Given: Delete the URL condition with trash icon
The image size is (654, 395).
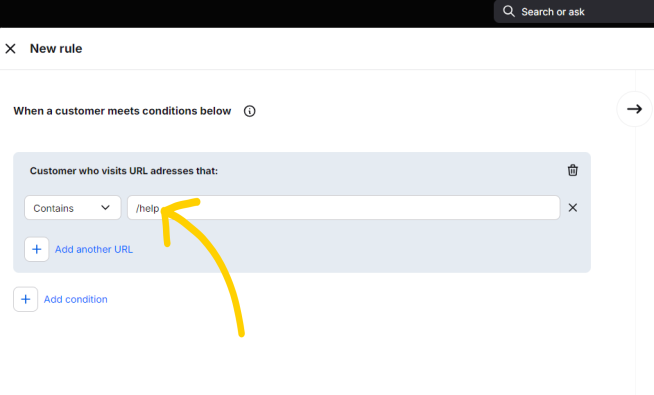Looking at the screenshot, I should coord(573,170).
